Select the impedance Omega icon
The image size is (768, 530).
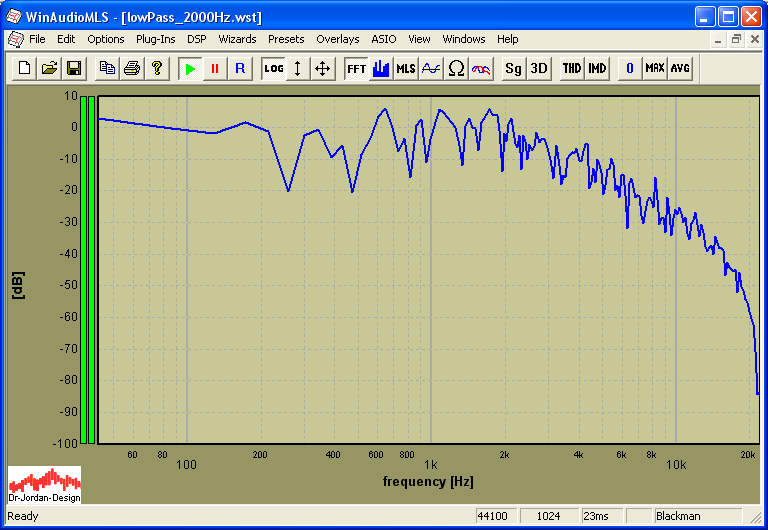click(x=456, y=68)
